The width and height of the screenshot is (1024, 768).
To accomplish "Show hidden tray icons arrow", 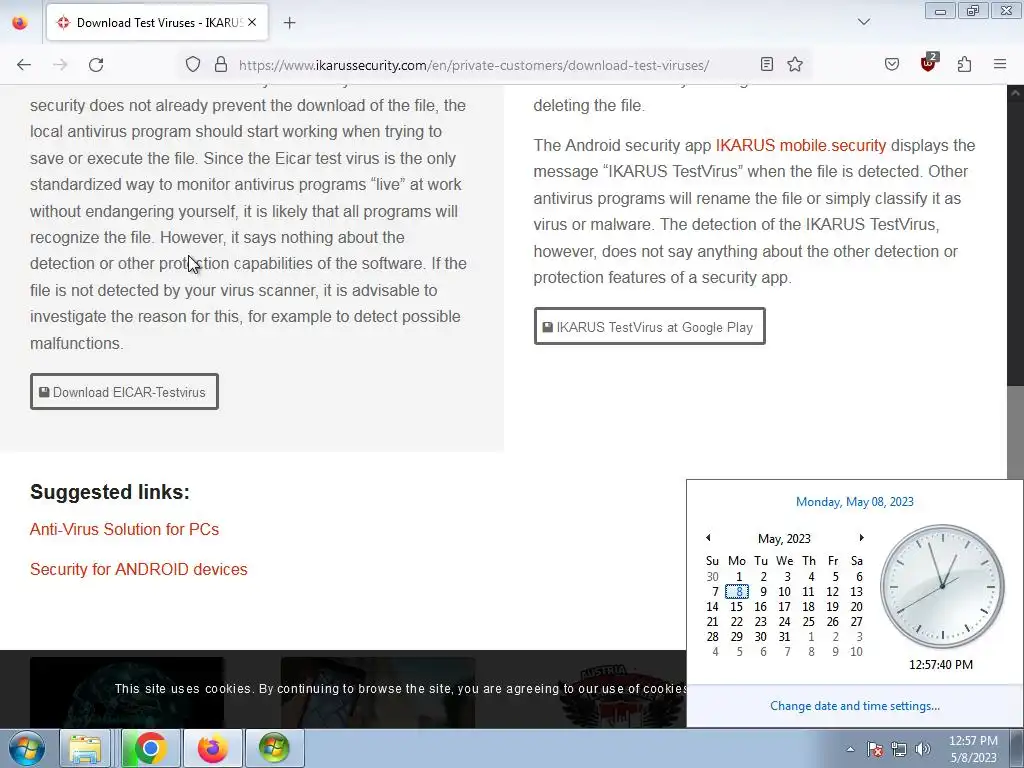I will [x=850, y=749].
